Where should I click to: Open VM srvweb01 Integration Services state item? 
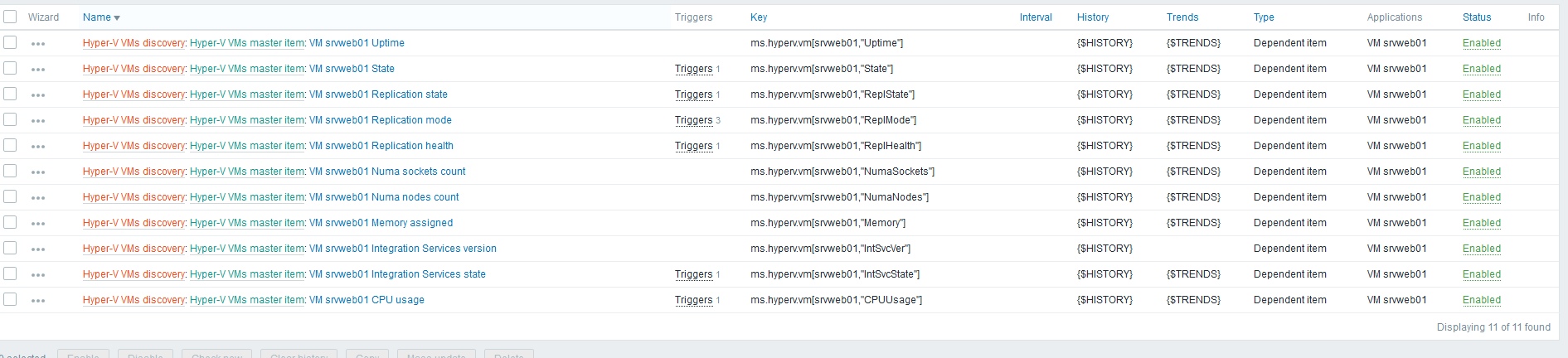397,274
